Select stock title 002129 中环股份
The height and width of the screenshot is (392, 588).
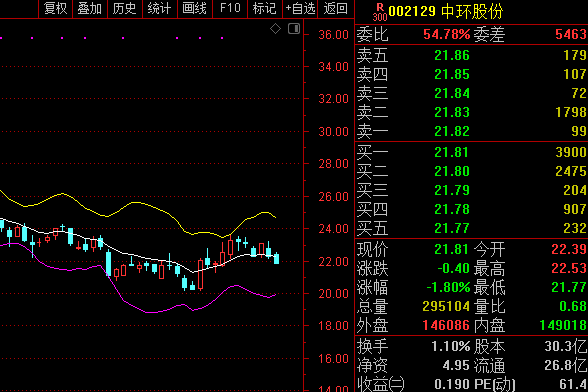coord(446,12)
